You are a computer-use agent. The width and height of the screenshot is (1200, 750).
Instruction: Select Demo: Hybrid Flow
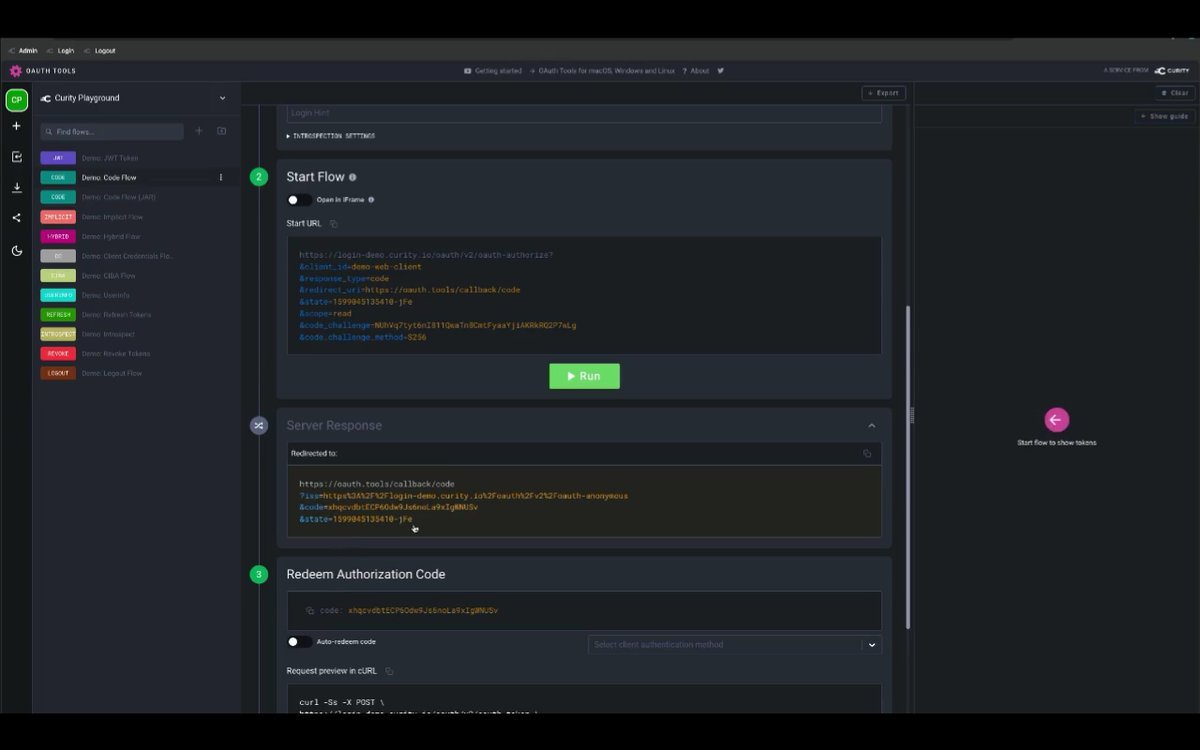click(x=110, y=237)
